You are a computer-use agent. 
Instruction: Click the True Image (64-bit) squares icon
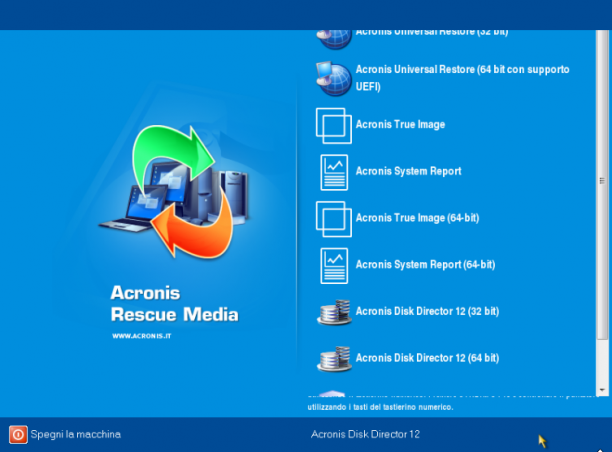[x=334, y=219]
